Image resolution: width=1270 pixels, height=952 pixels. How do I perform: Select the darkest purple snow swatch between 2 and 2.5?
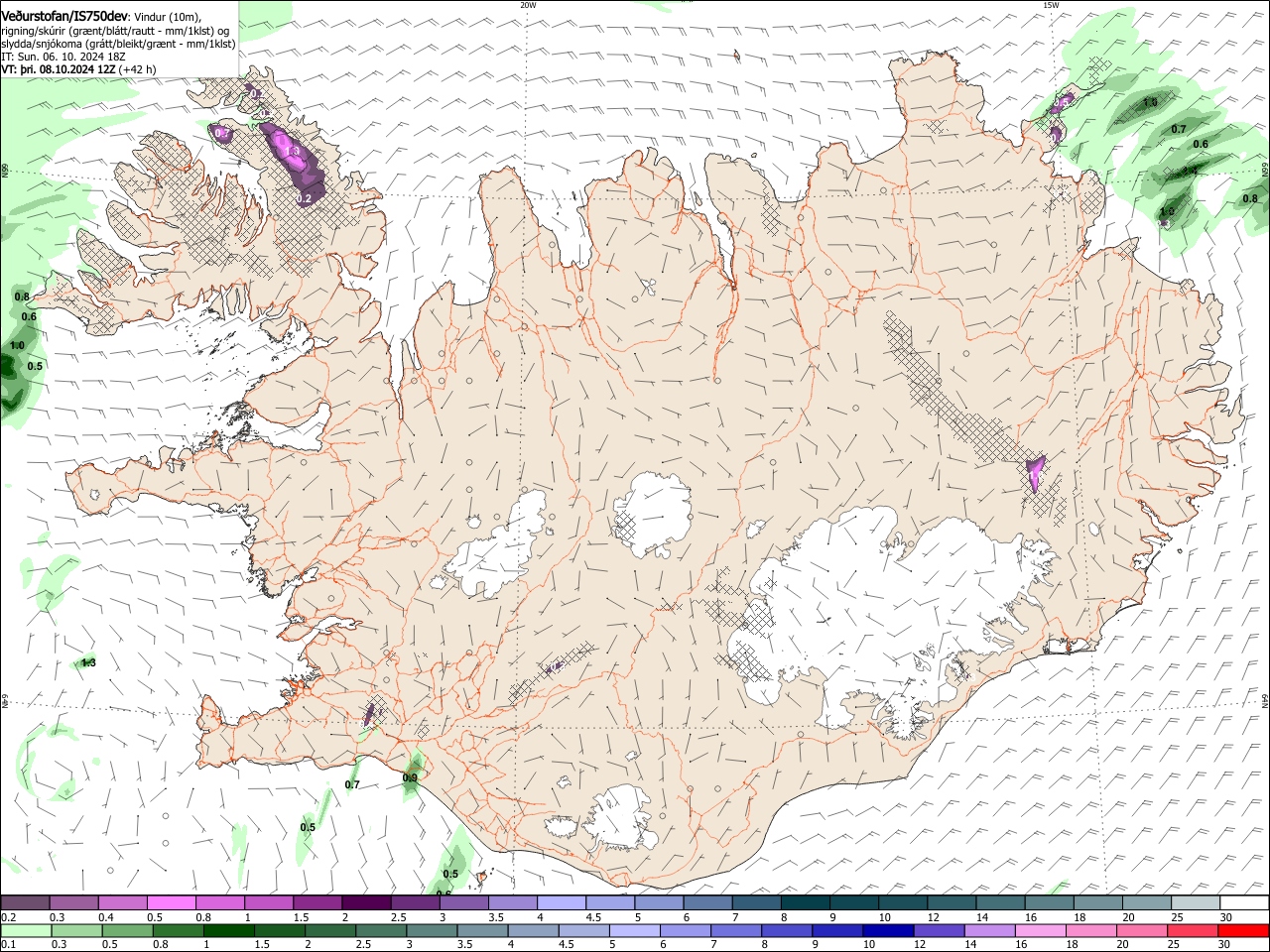tap(366, 902)
